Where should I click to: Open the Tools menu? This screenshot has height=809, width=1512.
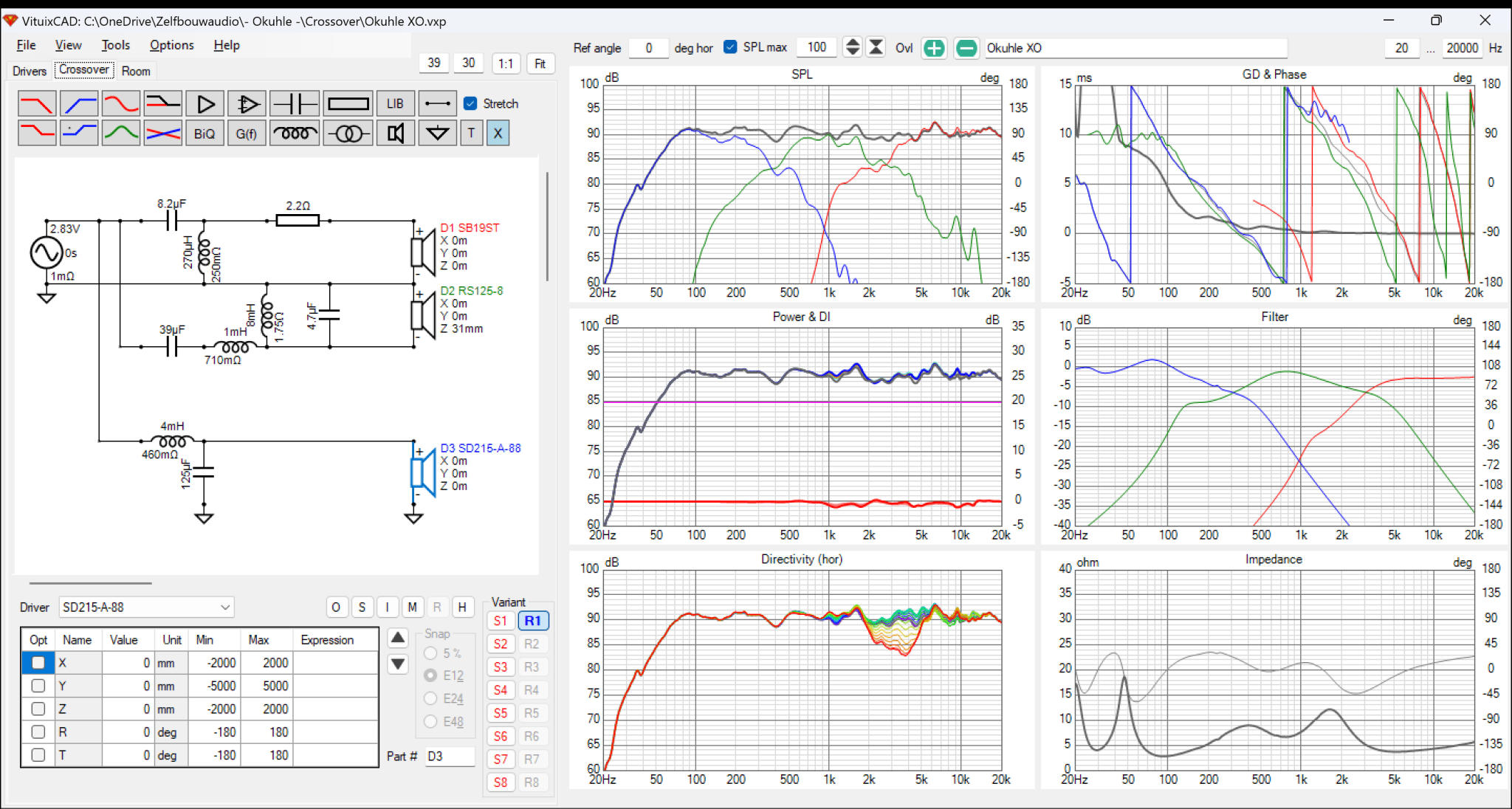tap(115, 45)
